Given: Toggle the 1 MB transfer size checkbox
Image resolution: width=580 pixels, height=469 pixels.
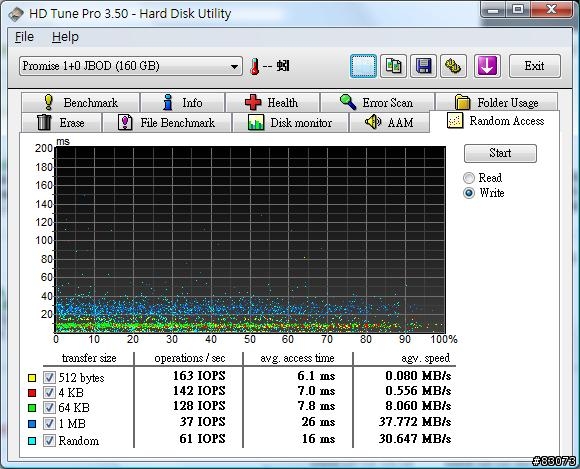Looking at the screenshot, I should click(x=49, y=424).
